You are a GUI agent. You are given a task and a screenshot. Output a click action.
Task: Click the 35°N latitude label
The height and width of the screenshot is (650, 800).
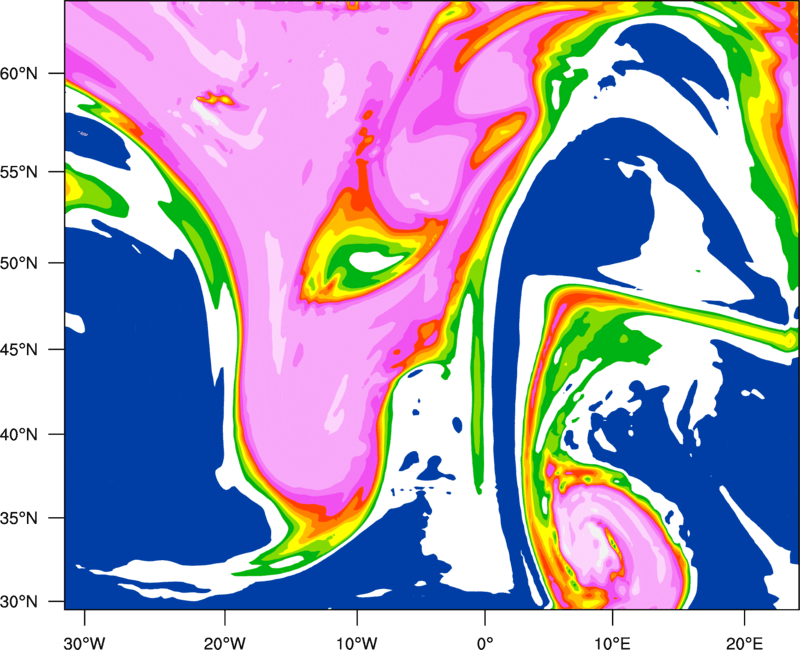19,519
